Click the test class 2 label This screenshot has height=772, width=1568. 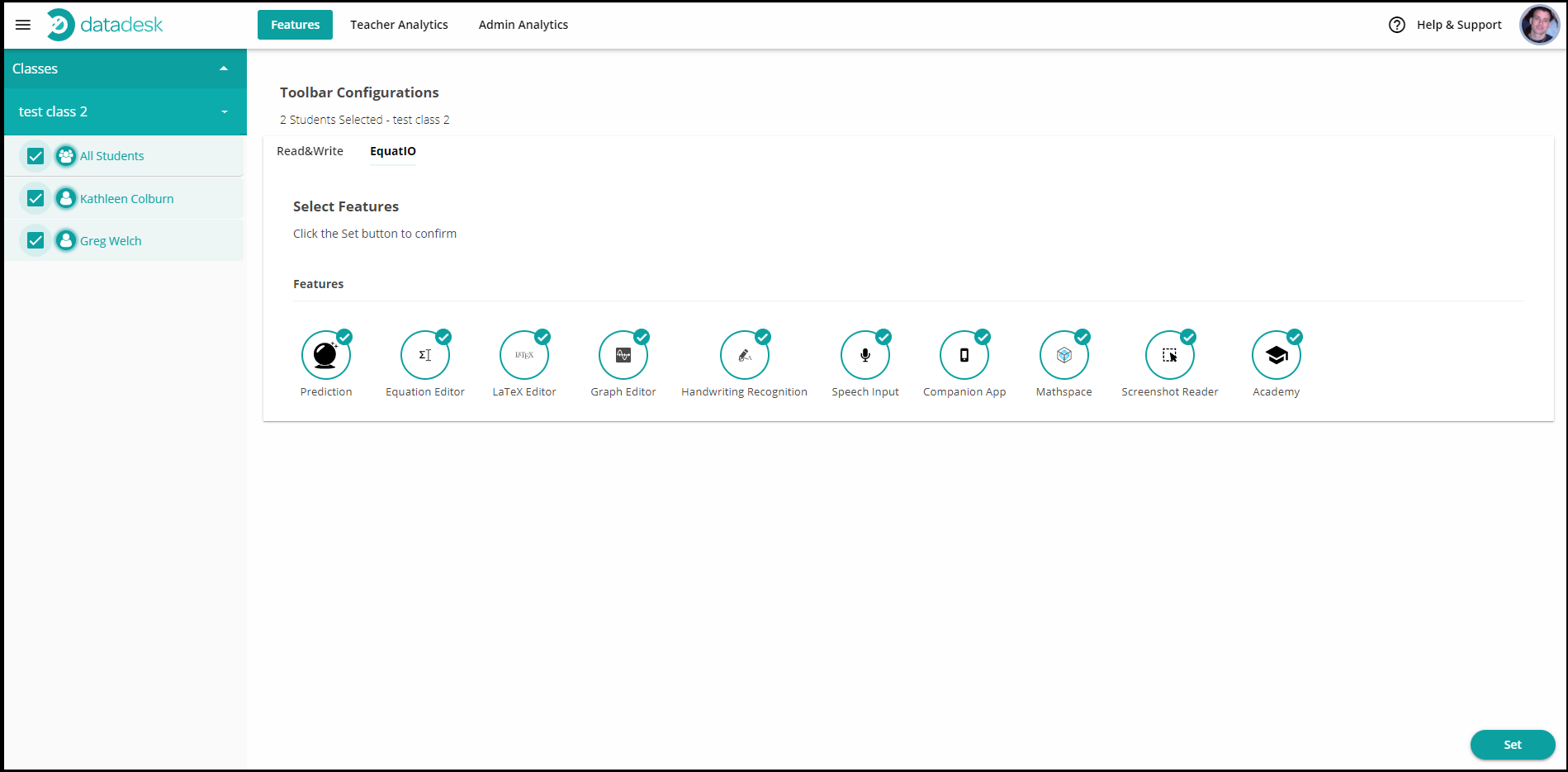53,111
